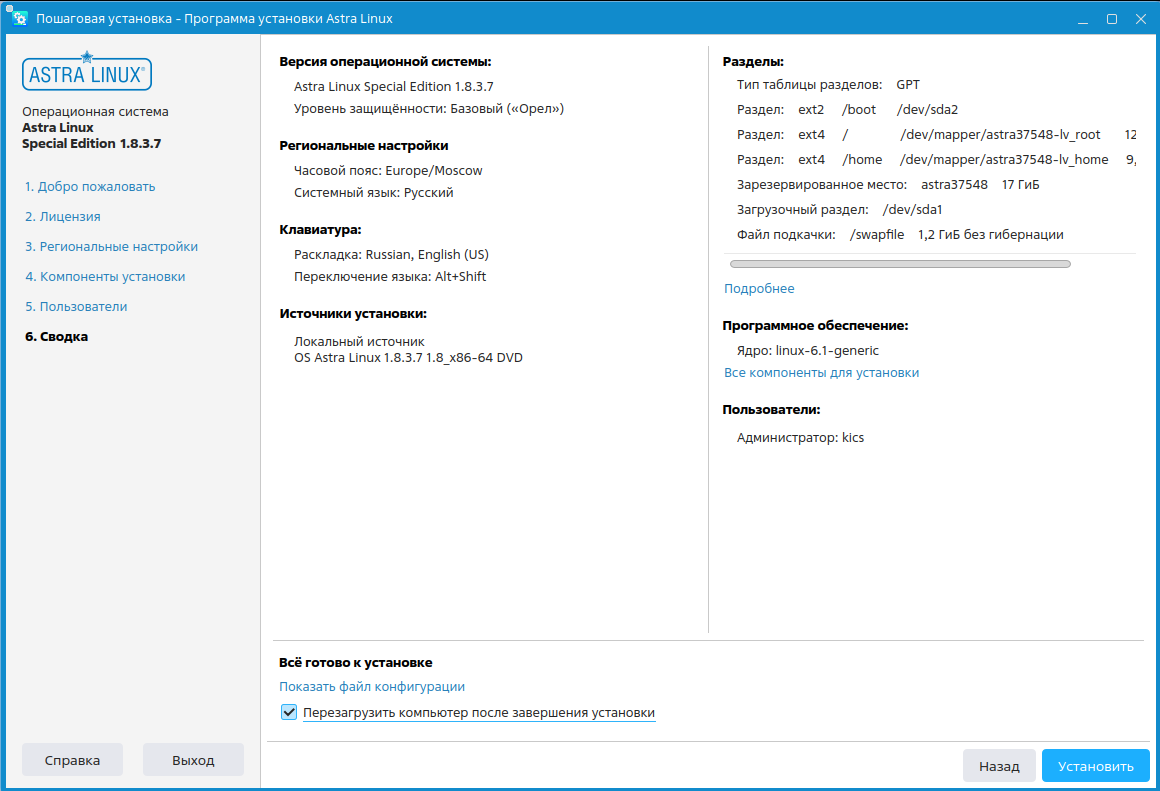Click the Установить button
The width and height of the screenshot is (1160, 791).
(1096, 766)
